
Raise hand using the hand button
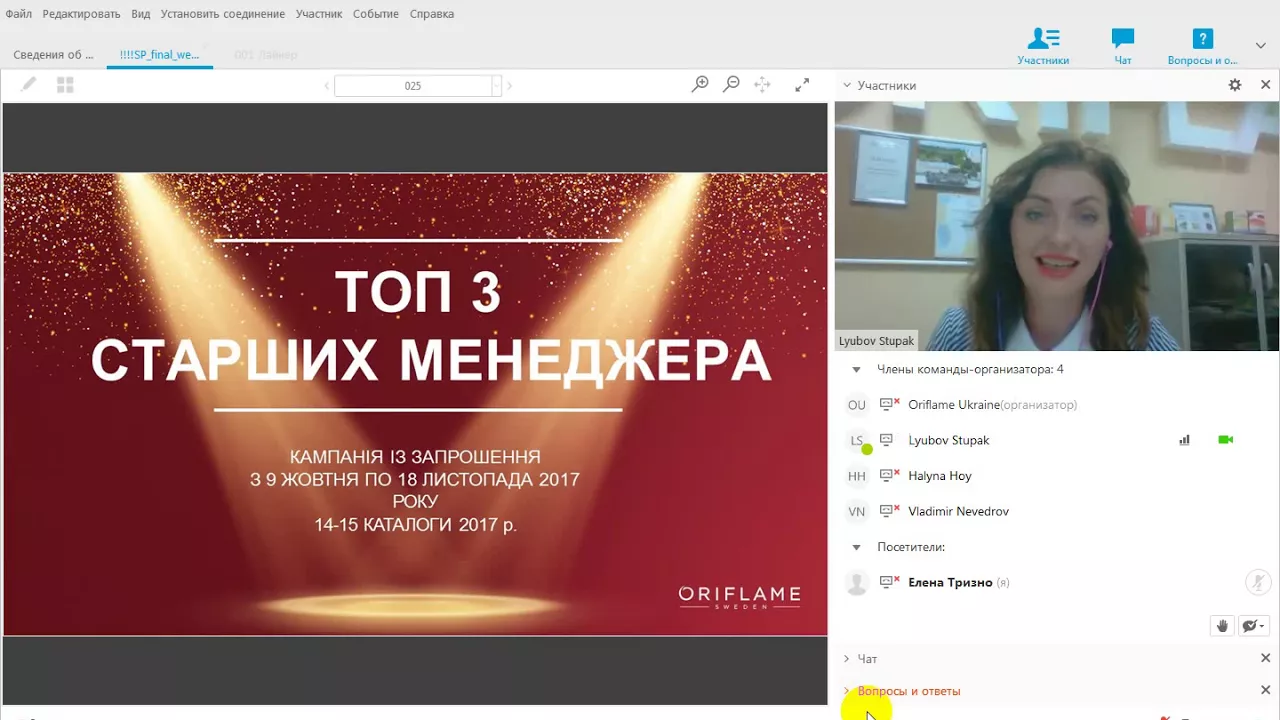pos(1222,626)
